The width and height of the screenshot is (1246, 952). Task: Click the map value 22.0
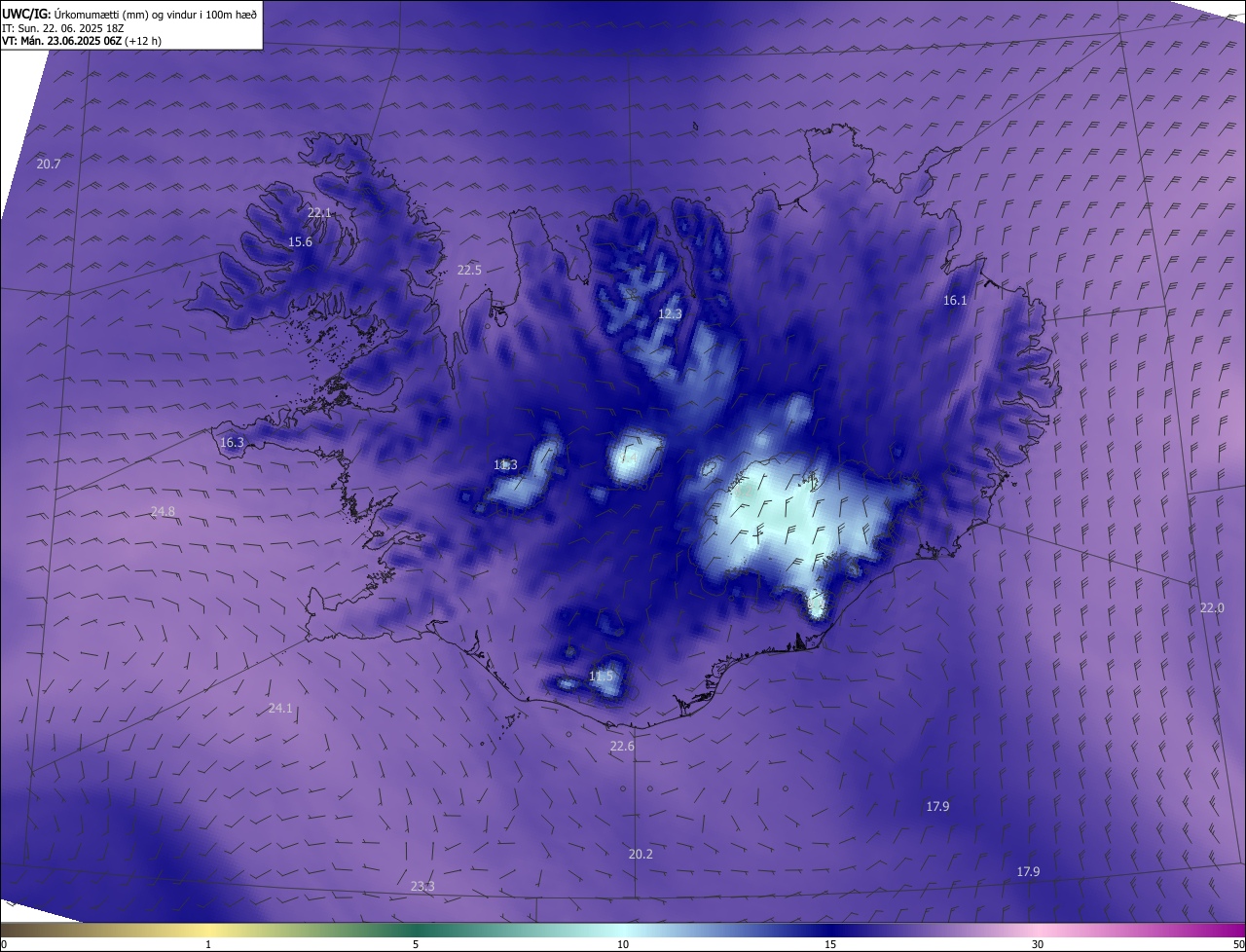[x=1212, y=607]
